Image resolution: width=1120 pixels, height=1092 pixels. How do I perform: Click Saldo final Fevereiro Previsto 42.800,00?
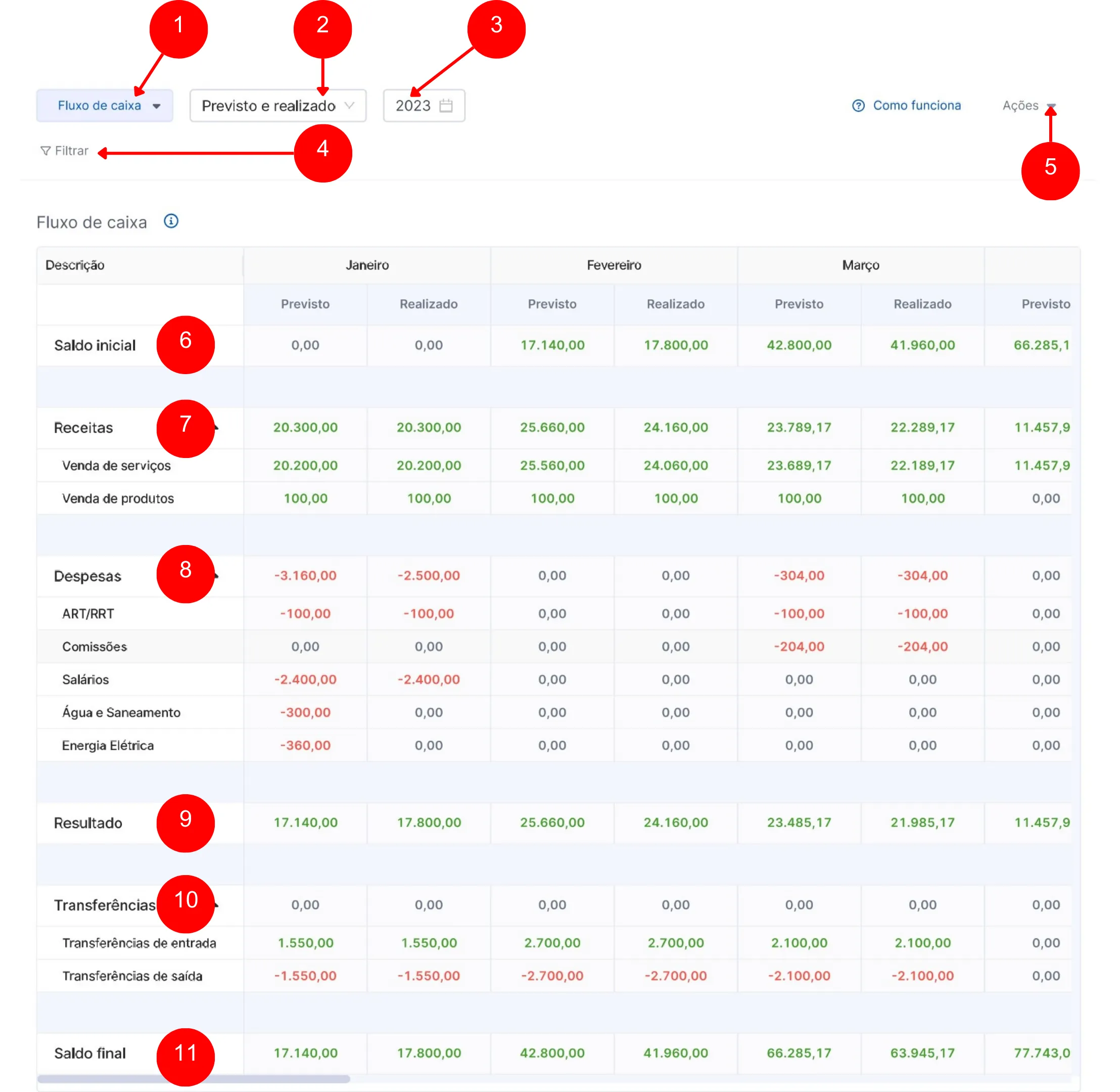pyautogui.click(x=552, y=1053)
